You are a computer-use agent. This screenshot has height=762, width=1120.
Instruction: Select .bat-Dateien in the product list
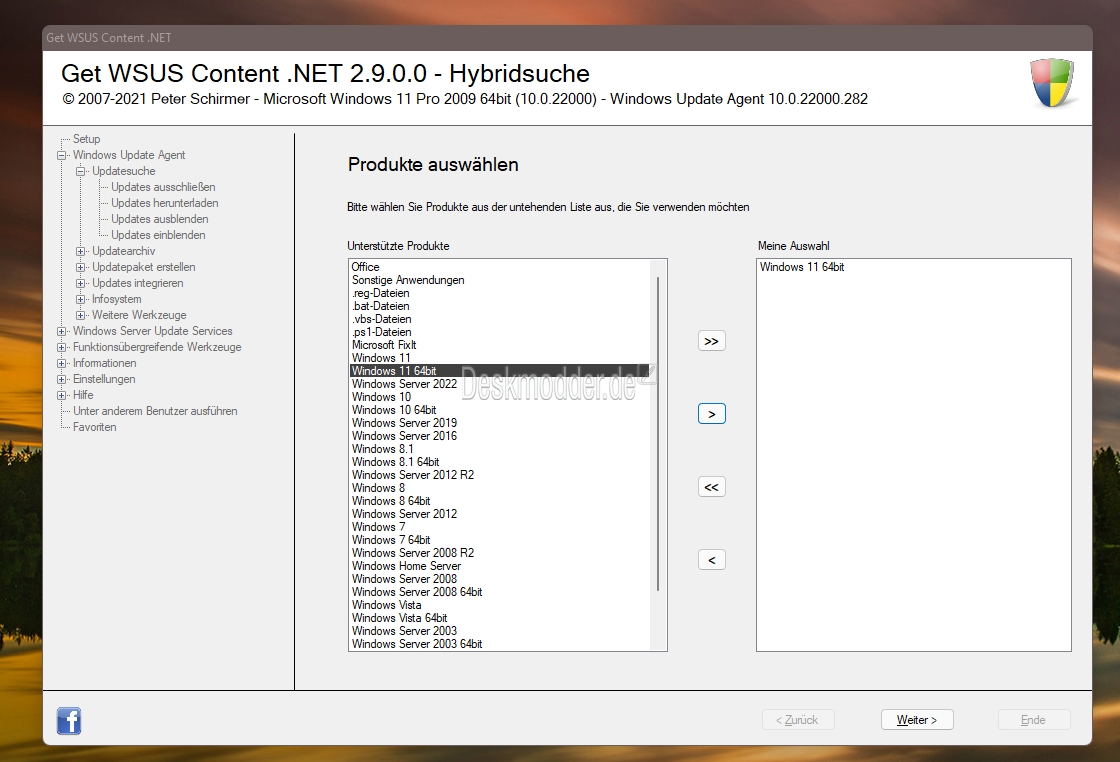tap(500, 306)
